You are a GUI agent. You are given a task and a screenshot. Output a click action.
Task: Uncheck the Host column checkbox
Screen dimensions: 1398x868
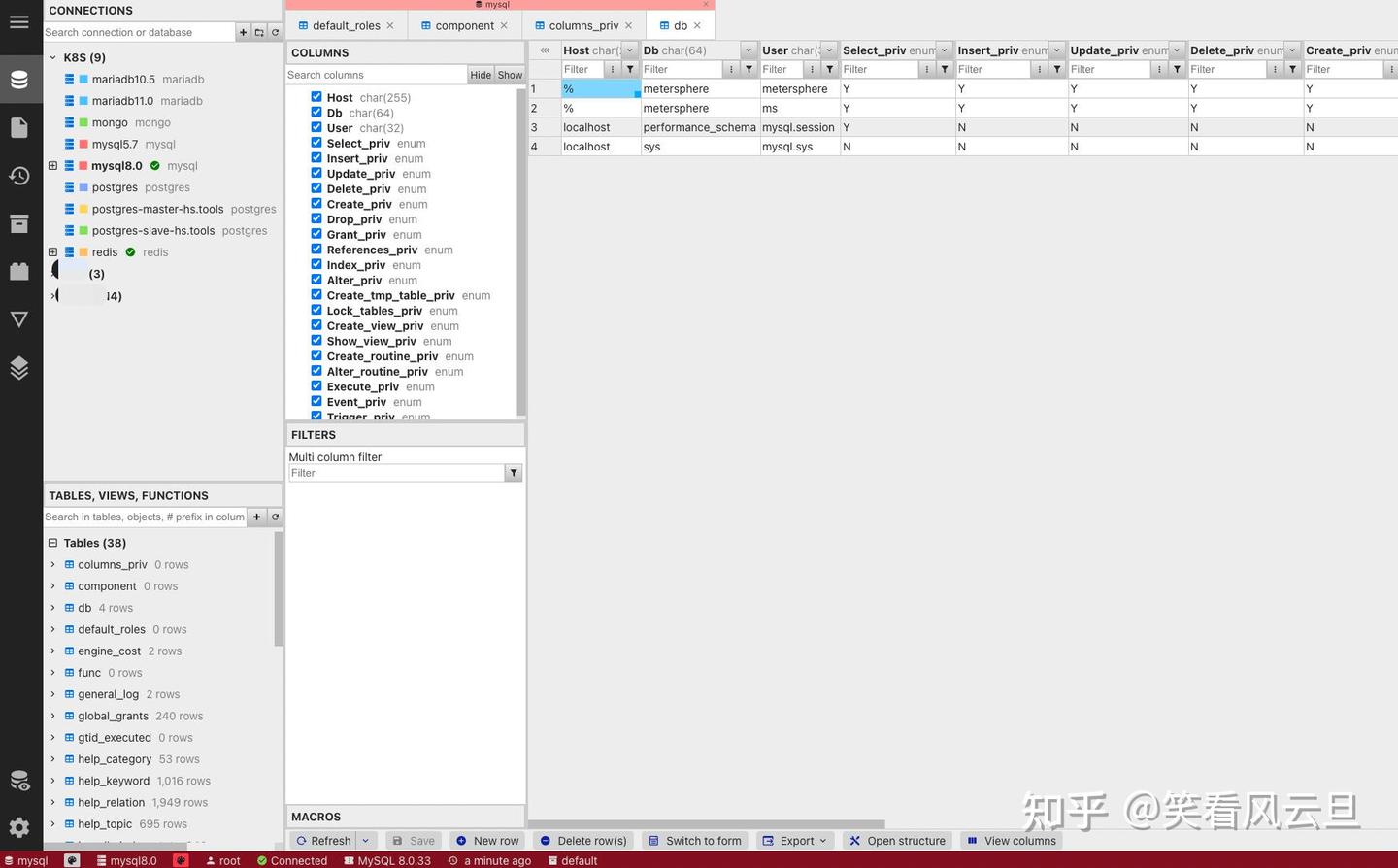coord(316,97)
